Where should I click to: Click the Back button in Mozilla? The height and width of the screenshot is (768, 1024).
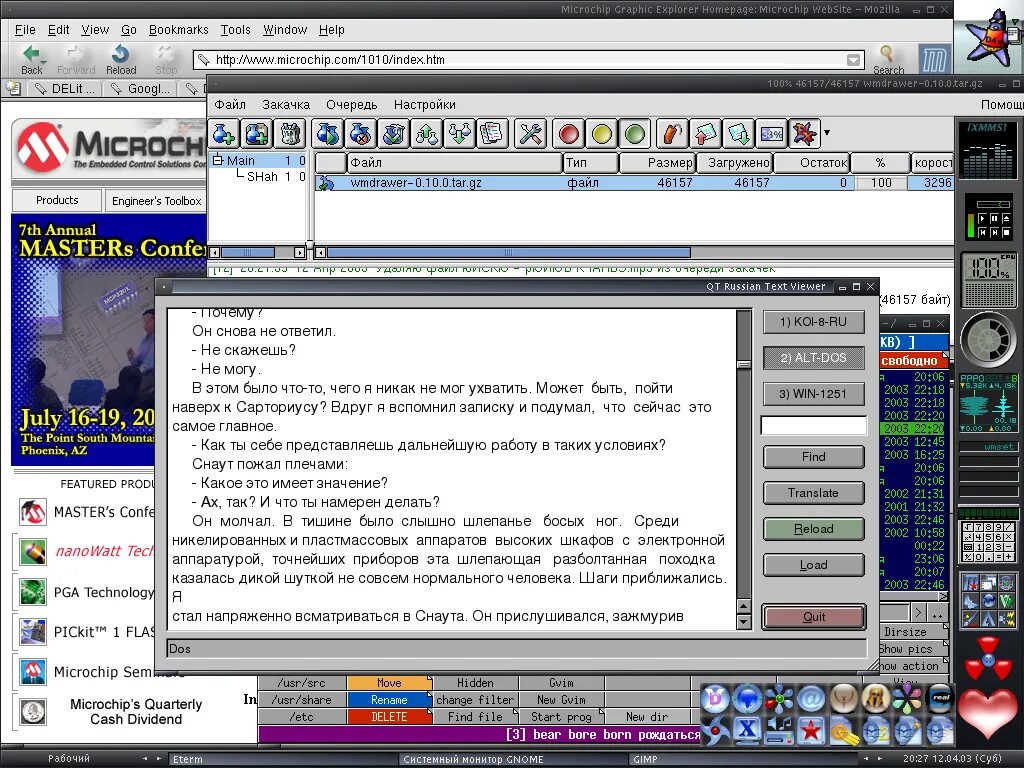31,60
